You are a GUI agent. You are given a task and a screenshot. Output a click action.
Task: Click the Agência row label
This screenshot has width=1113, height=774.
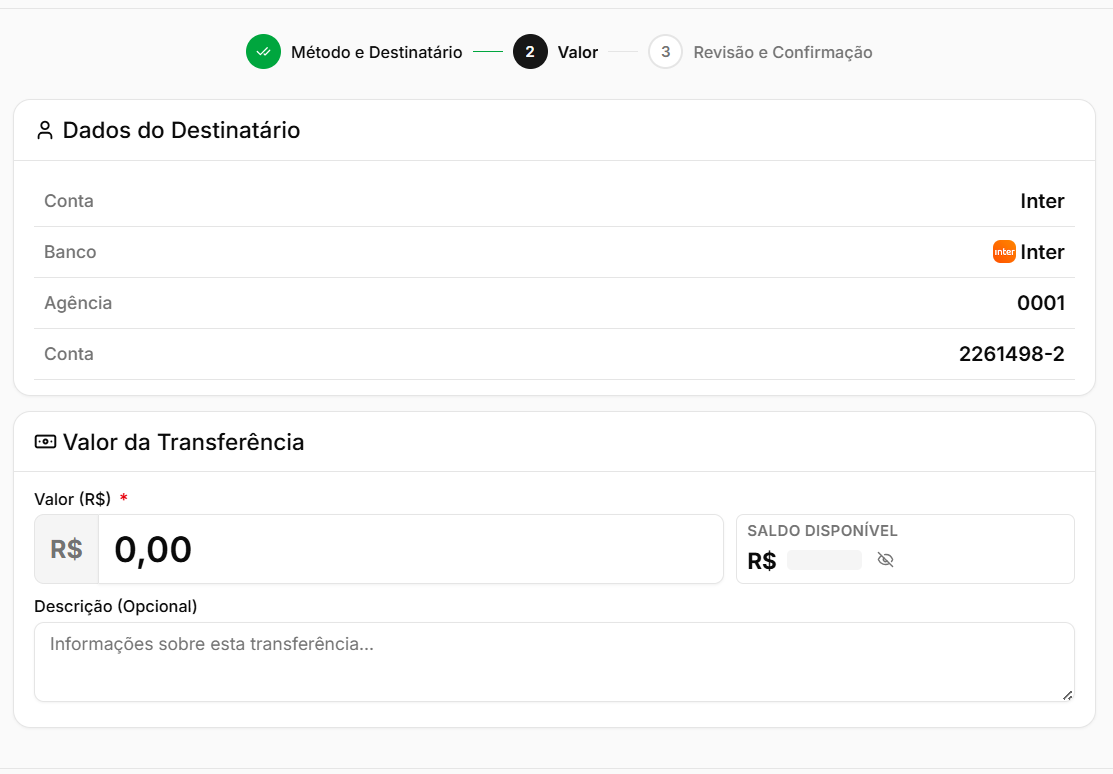tap(78, 303)
